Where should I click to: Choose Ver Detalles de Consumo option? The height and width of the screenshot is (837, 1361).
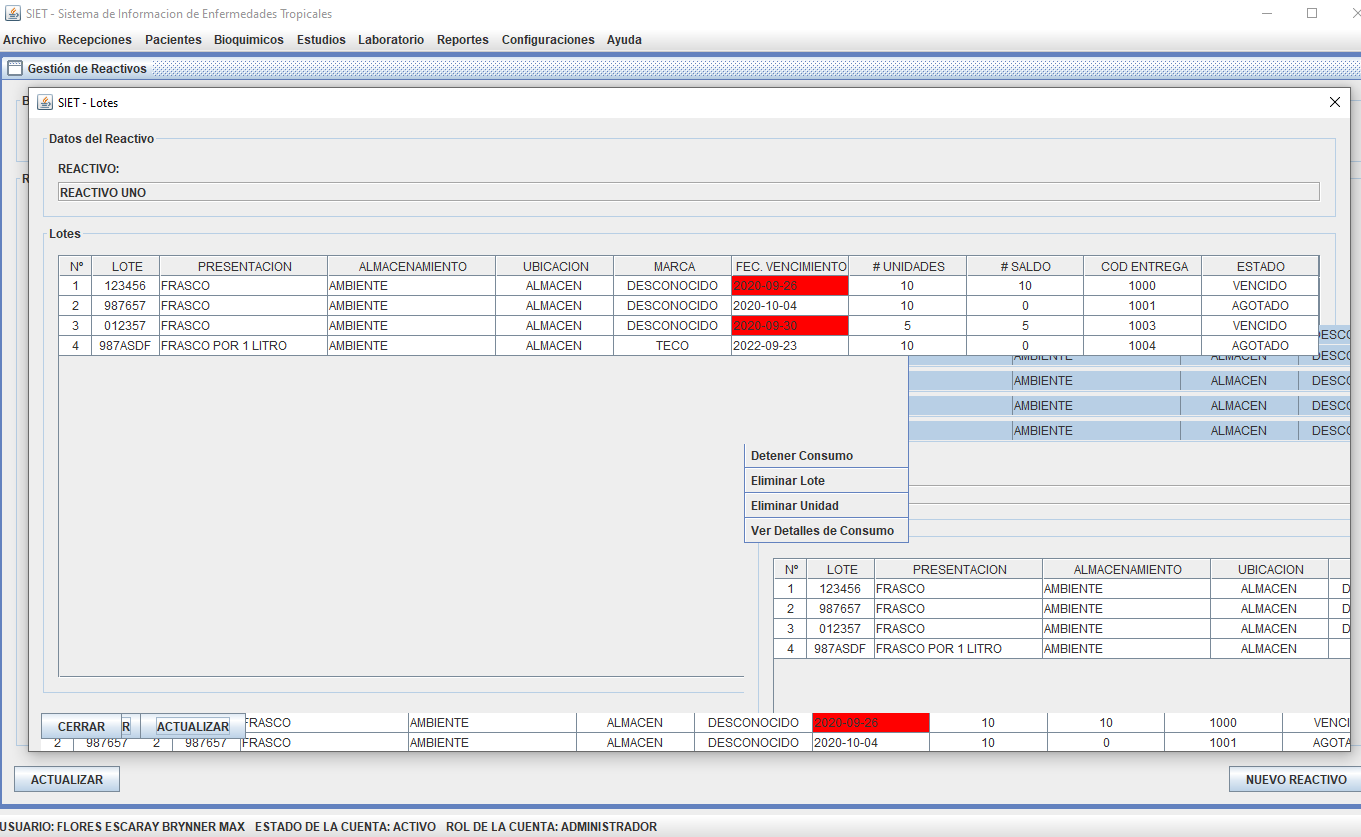826,531
